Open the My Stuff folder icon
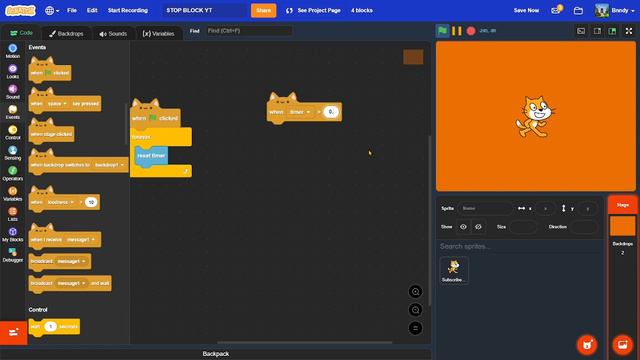Viewport: 640px width, 360px height. 578,11
